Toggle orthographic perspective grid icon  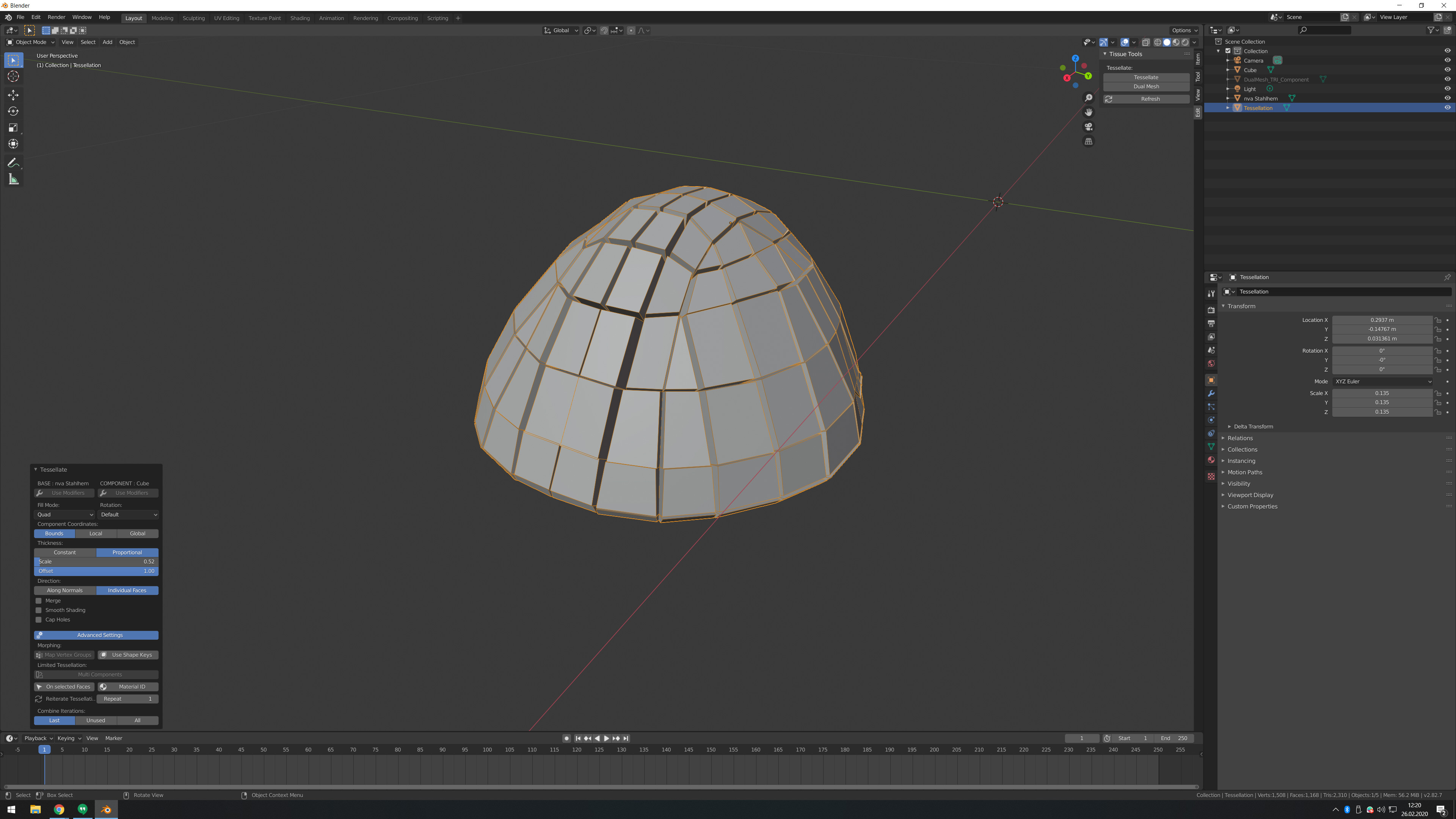pyautogui.click(x=1089, y=141)
